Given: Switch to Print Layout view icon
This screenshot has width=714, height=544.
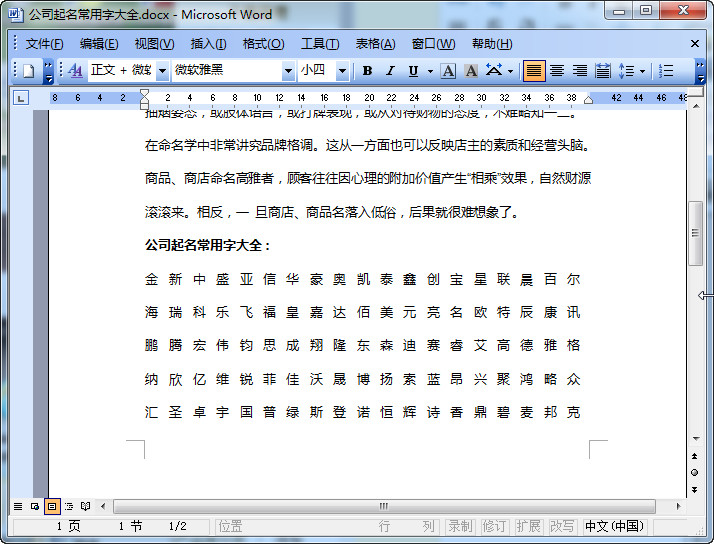Looking at the screenshot, I should pyautogui.click(x=52, y=506).
